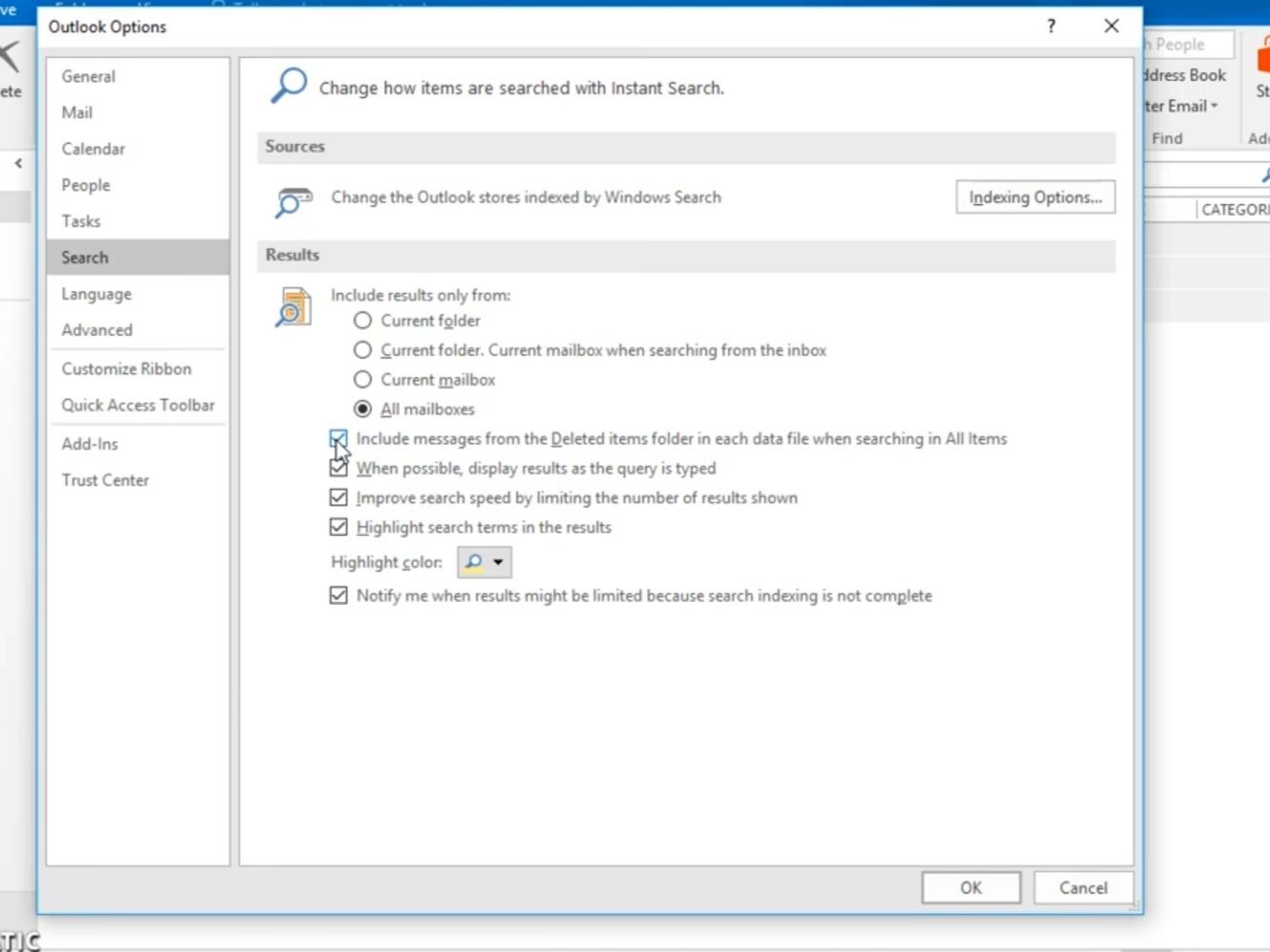Toggle Include messages from Deleted items checkbox
The width and height of the screenshot is (1270, 952).
point(339,439)
